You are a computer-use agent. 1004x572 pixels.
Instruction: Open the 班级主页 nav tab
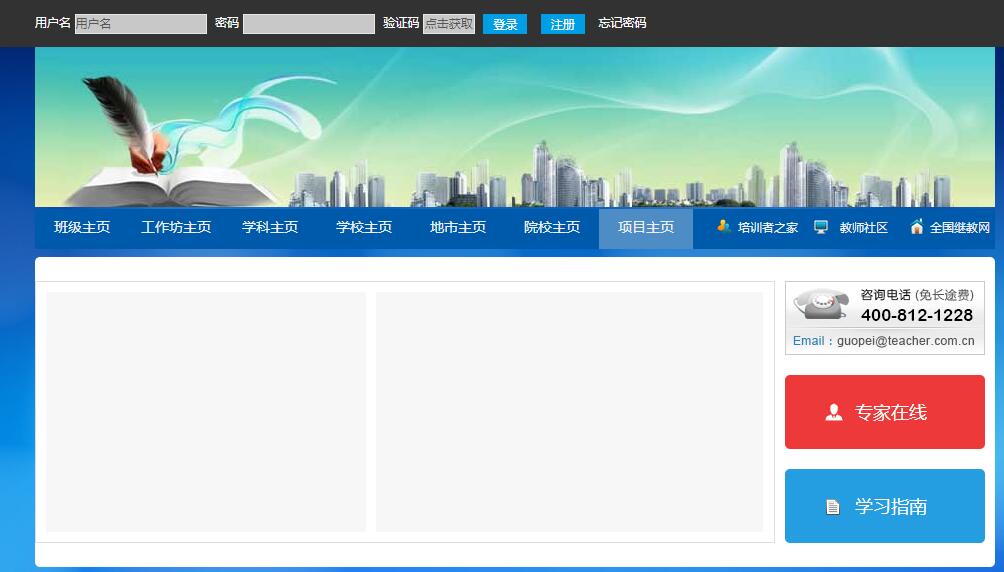click(x=82, y=227)
